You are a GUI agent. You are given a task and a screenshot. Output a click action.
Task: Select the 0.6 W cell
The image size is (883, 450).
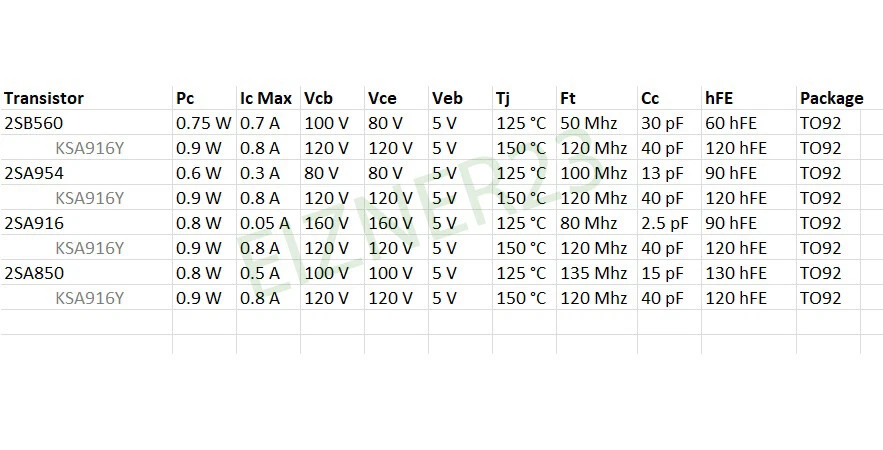click(x=198, y=173)
